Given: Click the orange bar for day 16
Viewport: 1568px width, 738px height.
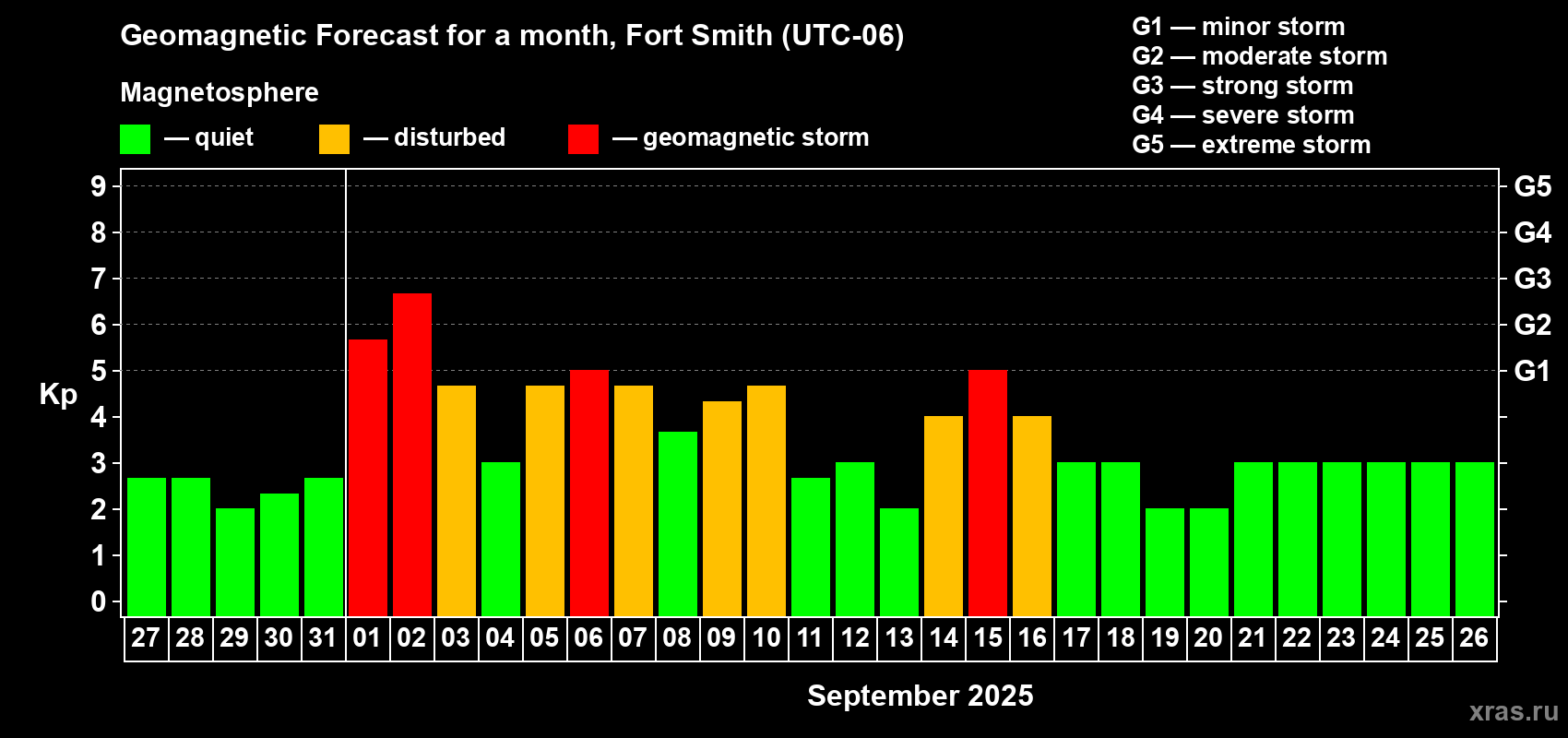Looking at the screenshot, I should 1032,517.
